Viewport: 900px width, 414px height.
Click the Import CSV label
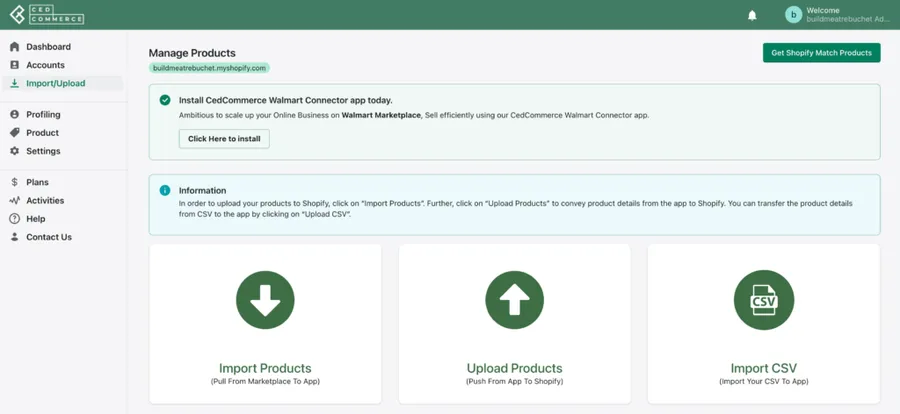tap(764, 368)
